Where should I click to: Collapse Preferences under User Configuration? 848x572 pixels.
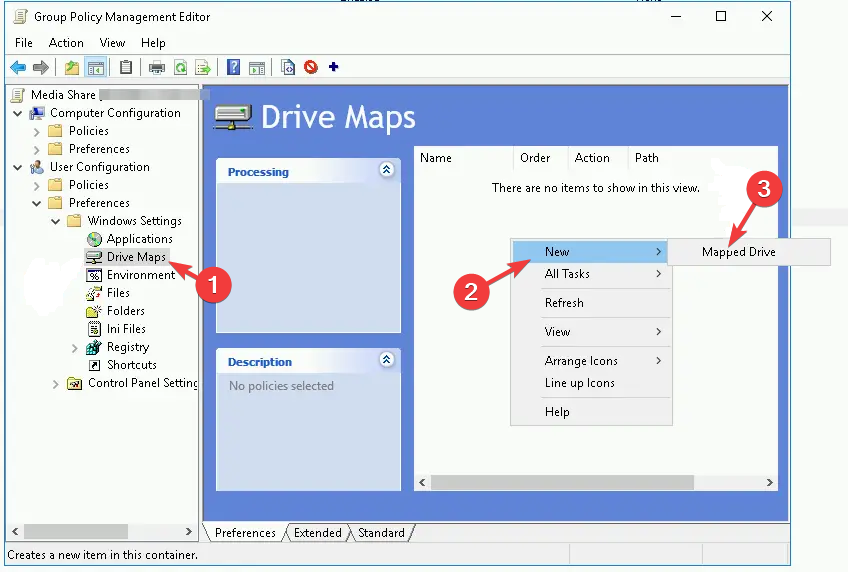37,203
